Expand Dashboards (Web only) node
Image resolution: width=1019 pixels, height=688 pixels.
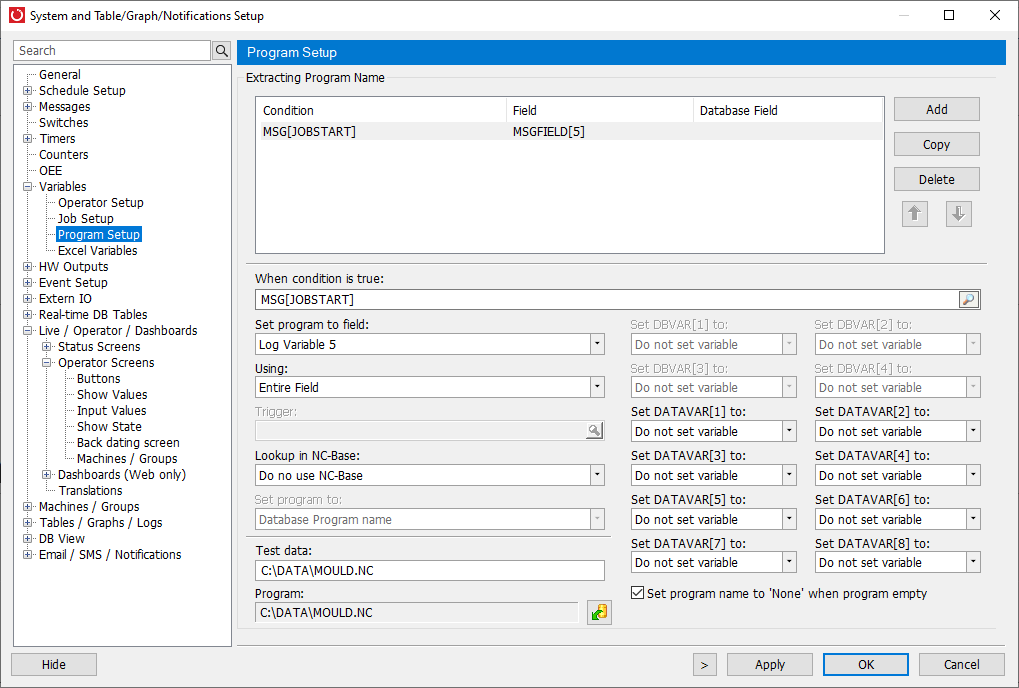pyautogui.click(x=46, y=475)
